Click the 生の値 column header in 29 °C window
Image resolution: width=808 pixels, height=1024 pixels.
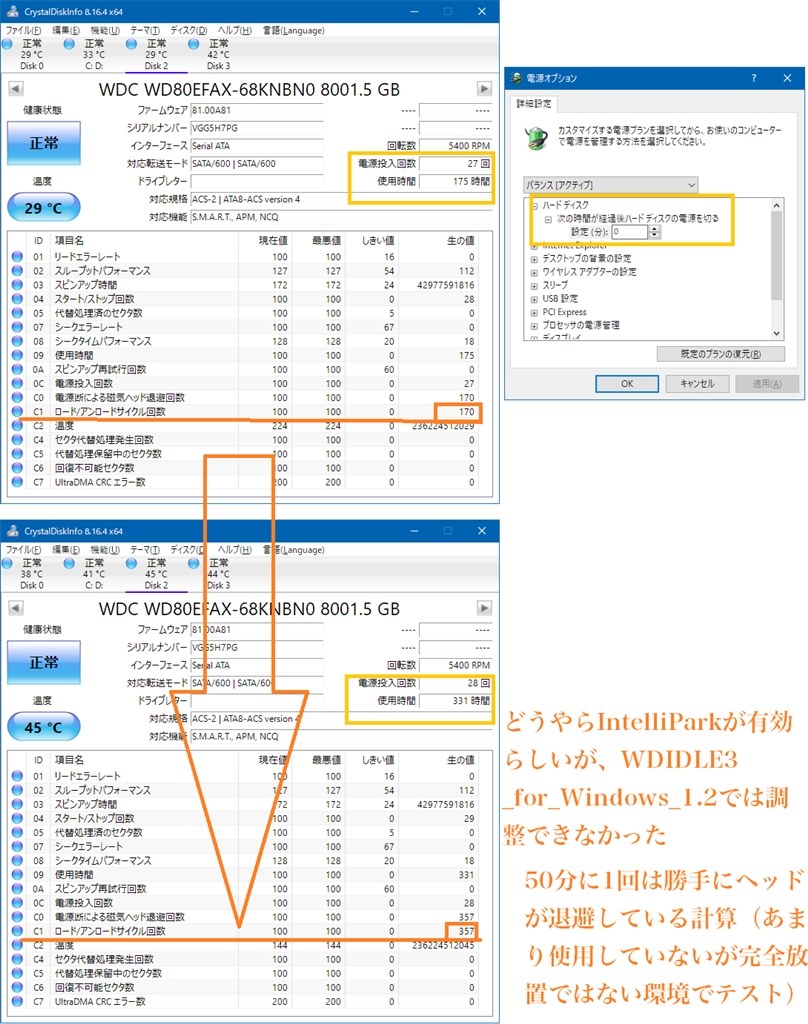click(460, 240)
